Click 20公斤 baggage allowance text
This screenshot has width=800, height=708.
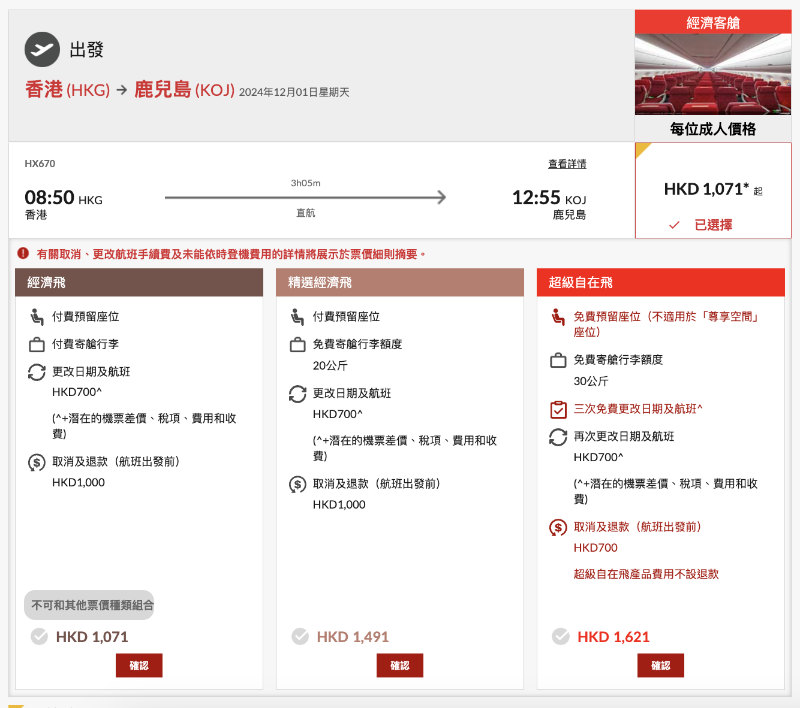[330, 366]
